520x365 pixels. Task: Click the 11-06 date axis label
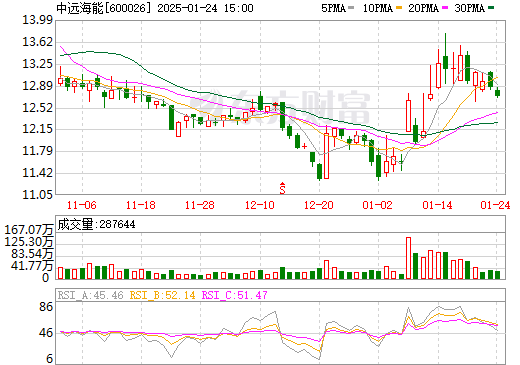[x=82, y=205]
